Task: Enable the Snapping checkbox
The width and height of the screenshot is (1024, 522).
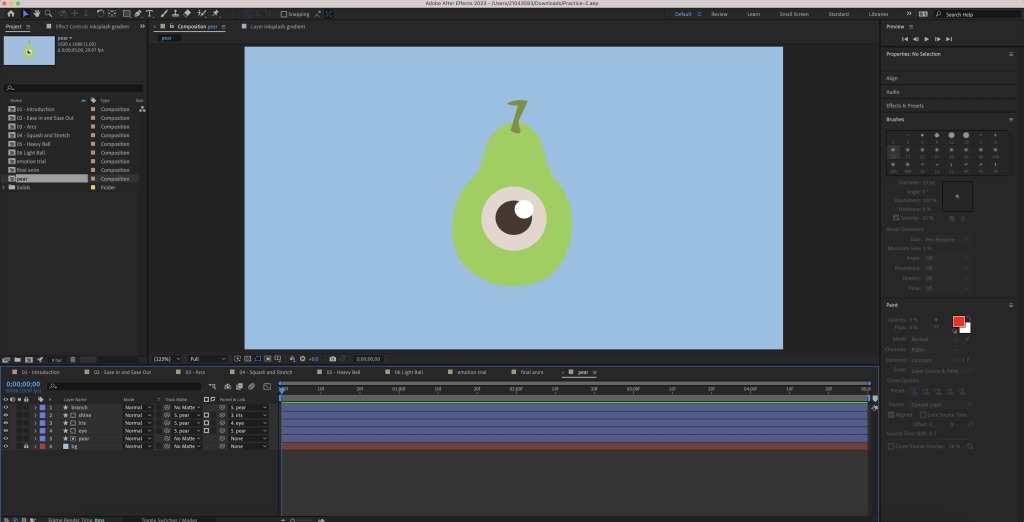Action: pyautogui.click(x=283, y=14)
